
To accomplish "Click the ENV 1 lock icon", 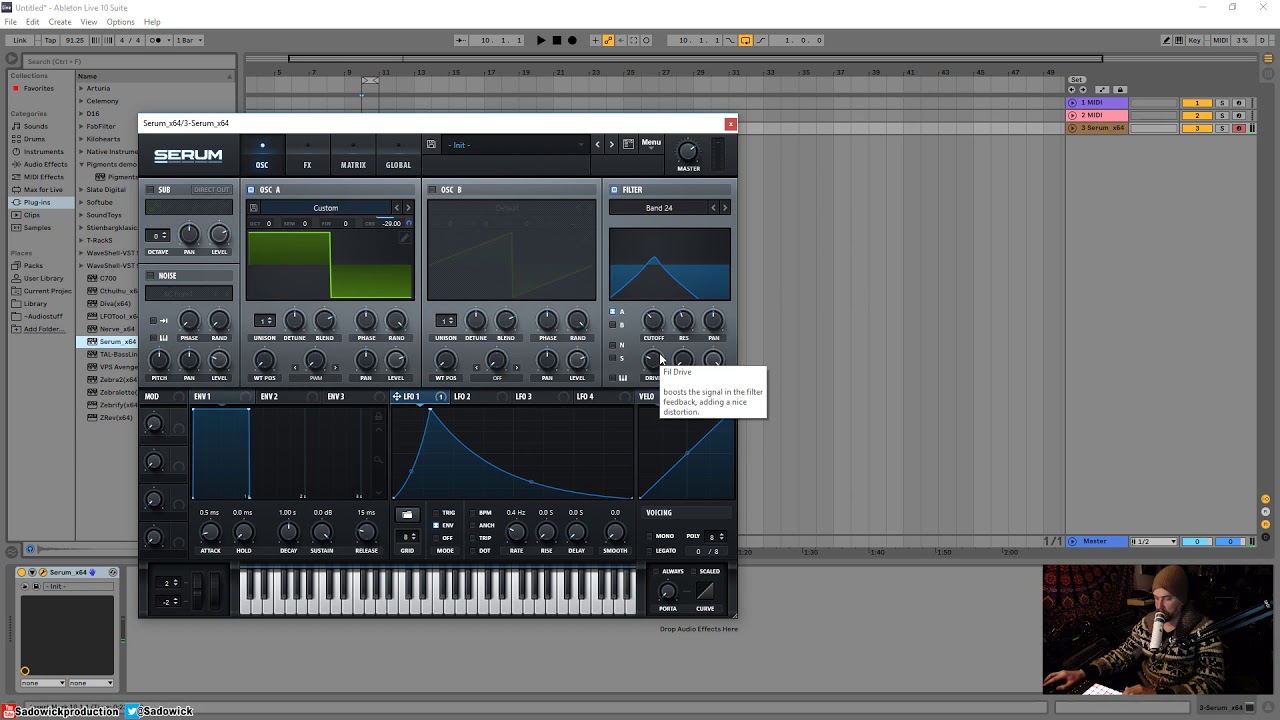I will pyautogui.click(x=378, y=417).
